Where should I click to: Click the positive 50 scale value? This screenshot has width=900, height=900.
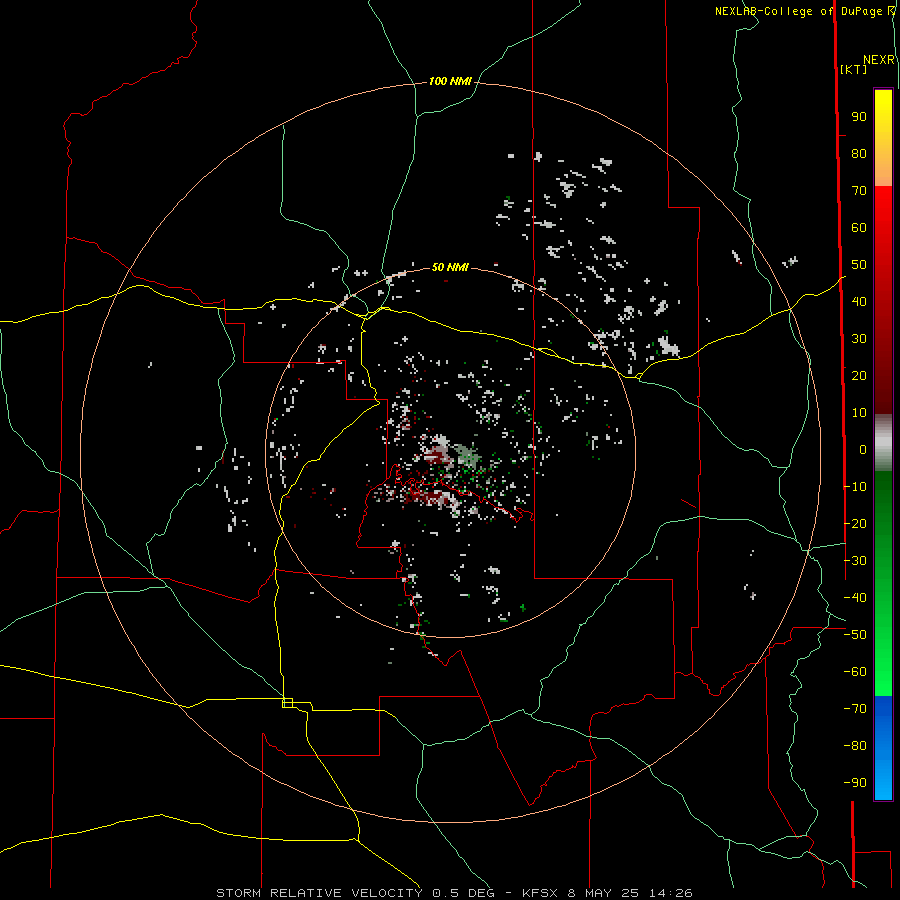pyautogui.click(x=859, y=265)
